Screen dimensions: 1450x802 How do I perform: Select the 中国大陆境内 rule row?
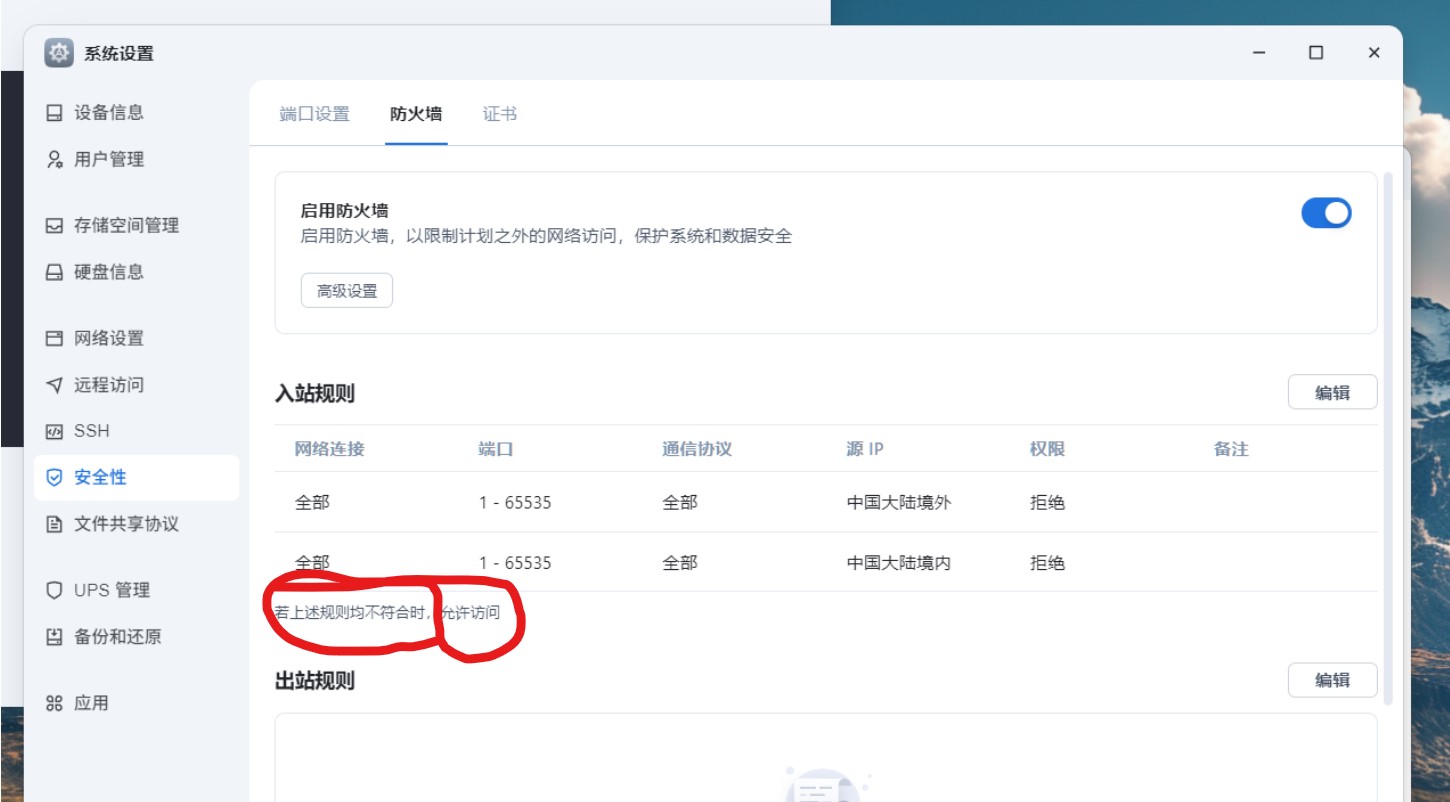click(826, 562)
